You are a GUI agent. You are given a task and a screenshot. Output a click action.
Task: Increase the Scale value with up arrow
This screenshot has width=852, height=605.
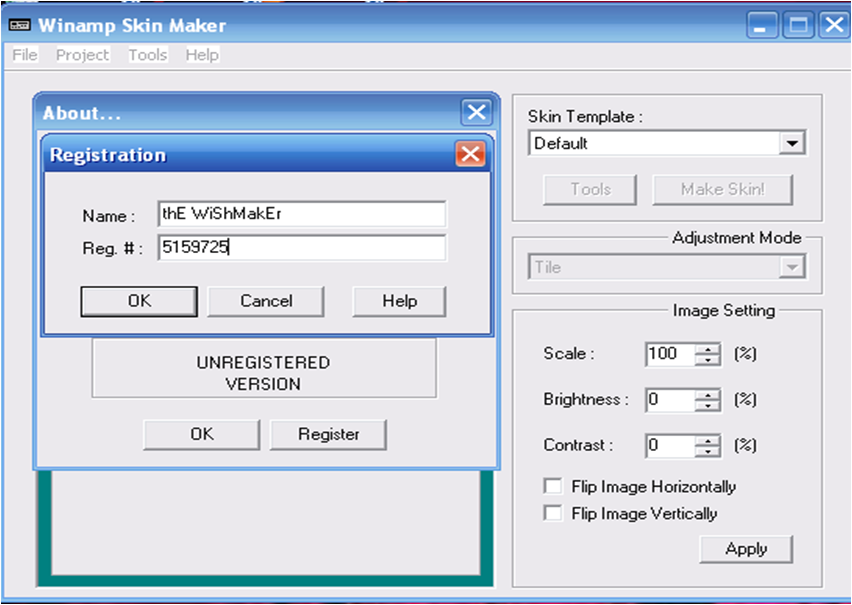[708, 348]
